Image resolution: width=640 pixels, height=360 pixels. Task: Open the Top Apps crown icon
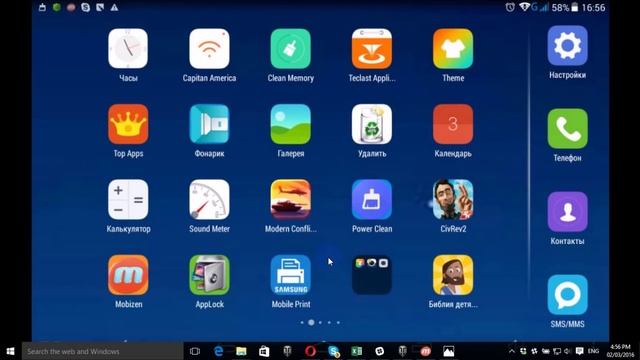[128, 124]
